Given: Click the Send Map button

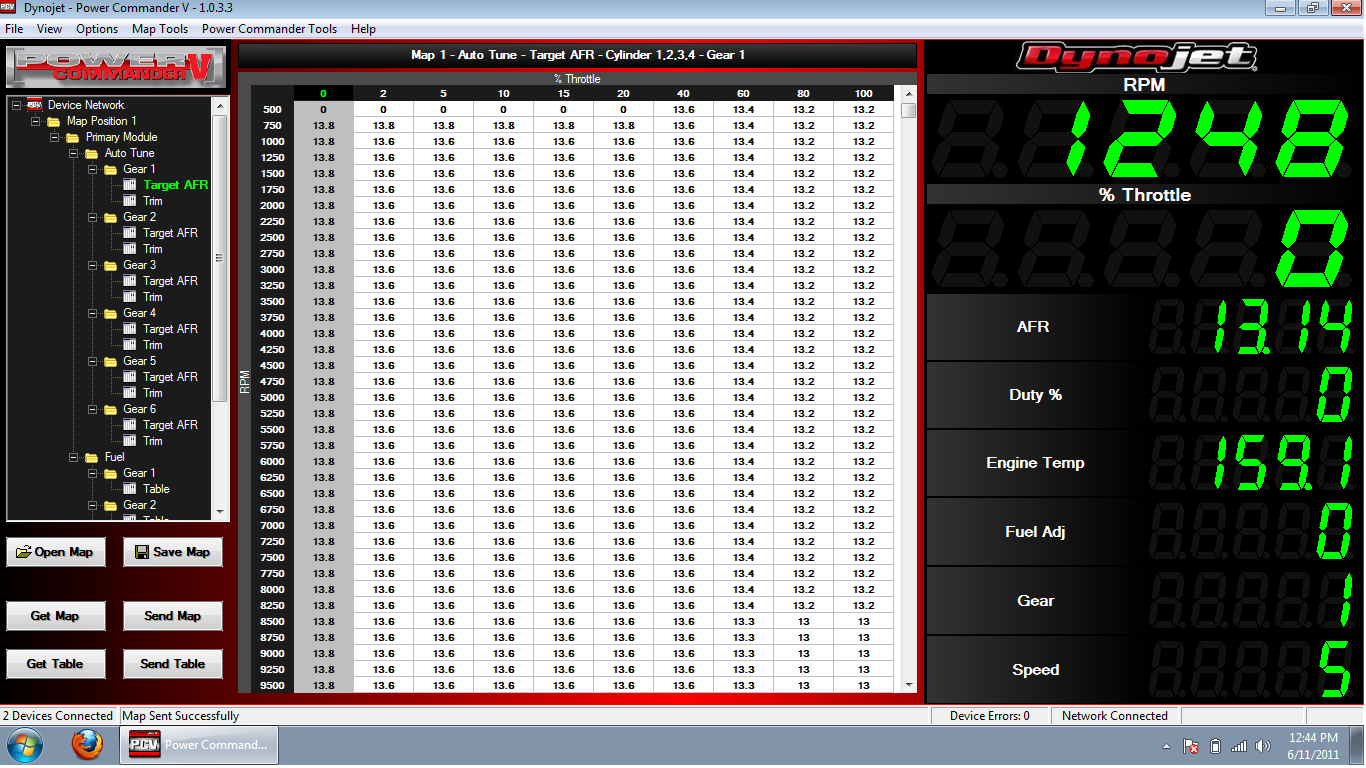Looking at the screenshot, I should [173, 616].
